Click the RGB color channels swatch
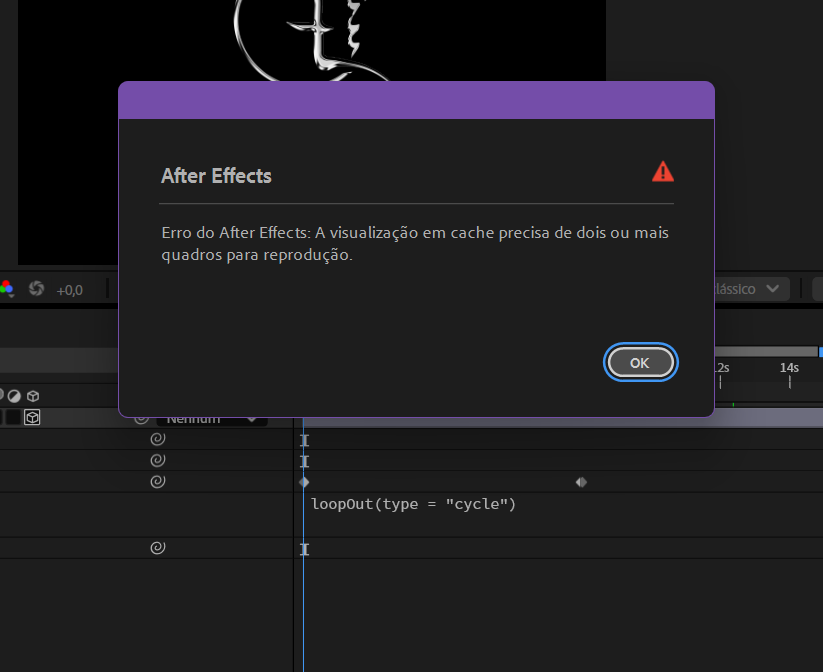The width and height of the screenshot is (823, 672). pos(8,286)
